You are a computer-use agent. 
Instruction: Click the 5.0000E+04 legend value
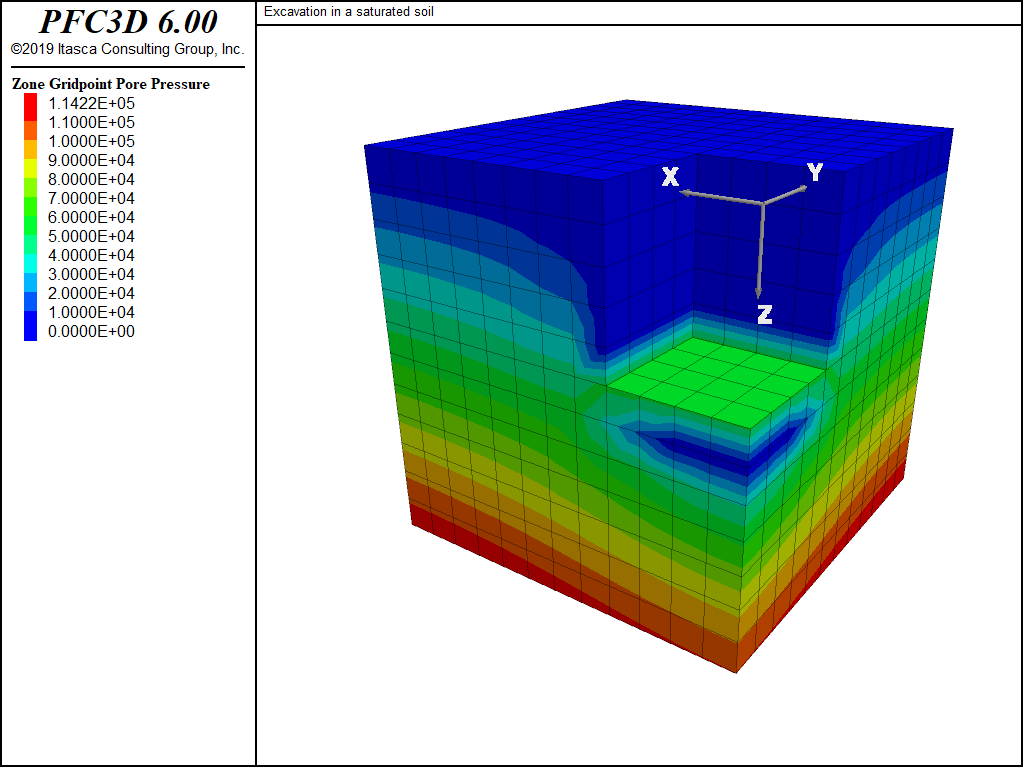coord(91,236)
